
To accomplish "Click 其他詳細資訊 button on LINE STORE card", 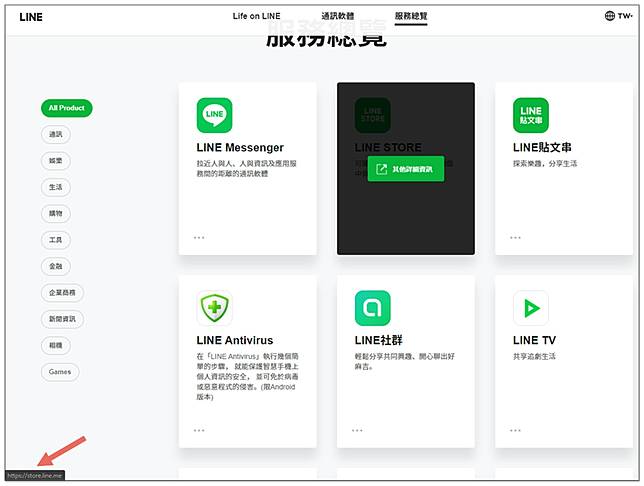I will [x=406, y=169].
